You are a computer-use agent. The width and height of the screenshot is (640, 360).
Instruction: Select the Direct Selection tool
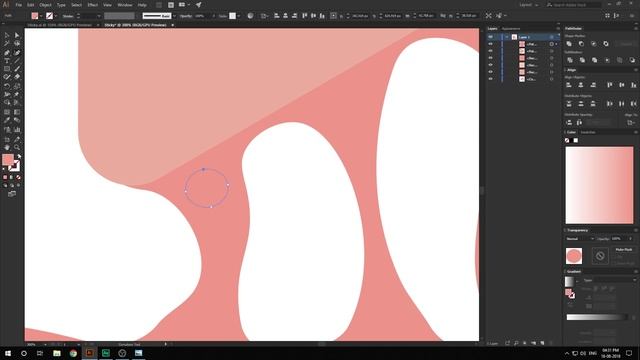click(x=17, y=36)
